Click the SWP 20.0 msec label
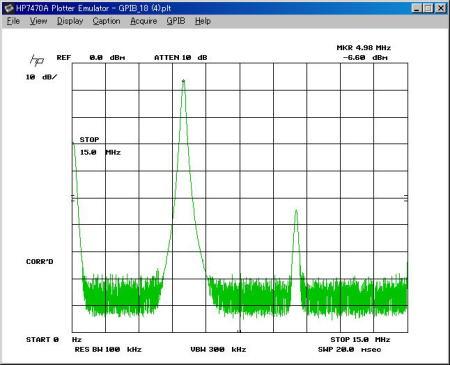This screenshot has width=450, height=365. pyautogui.click(x=350, y=349)
